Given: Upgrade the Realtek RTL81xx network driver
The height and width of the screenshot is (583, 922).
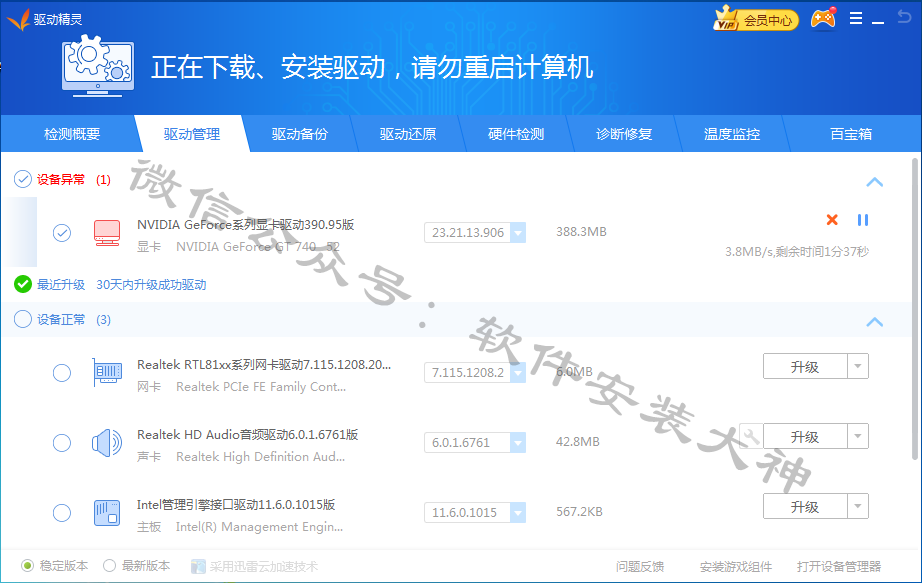Looking at the screenshot, I should point(805,367).
